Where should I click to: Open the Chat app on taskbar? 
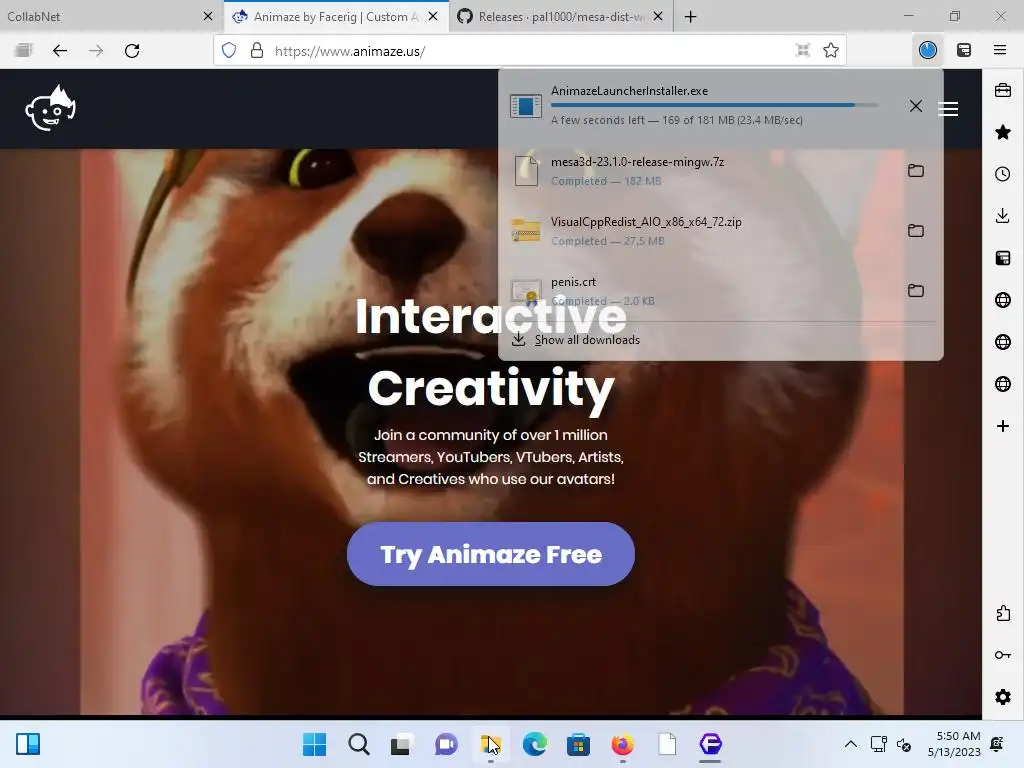coord(446,744)
